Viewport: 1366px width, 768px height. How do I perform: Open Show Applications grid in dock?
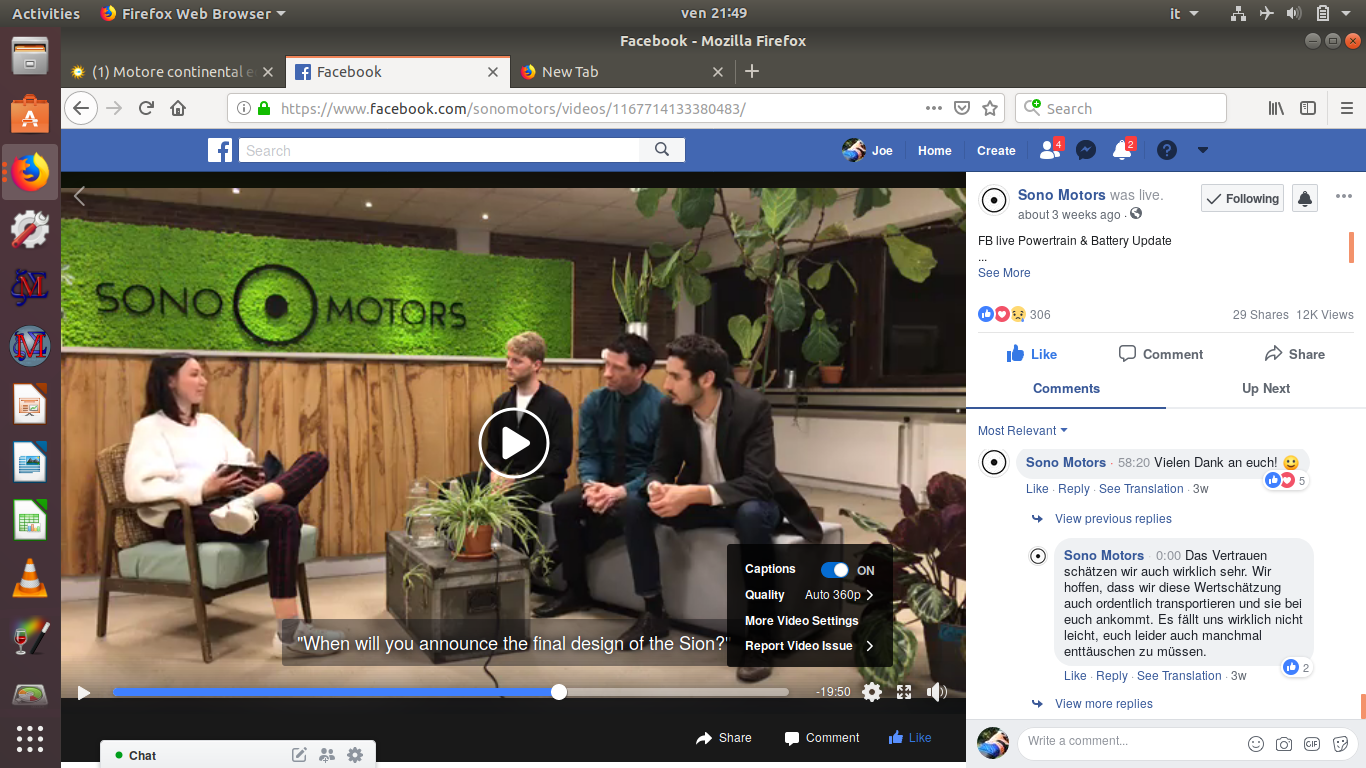(x=30, y=738)
